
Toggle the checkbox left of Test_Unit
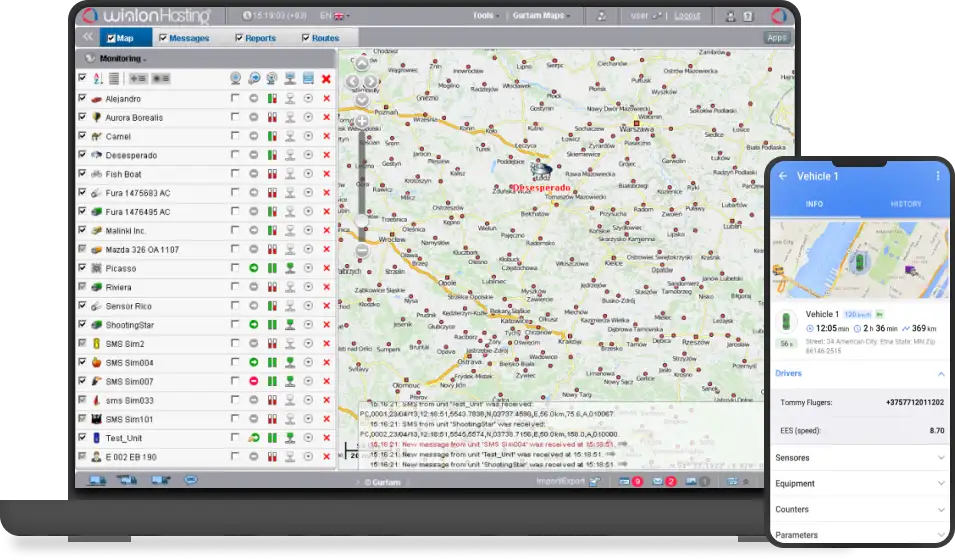[x=82, y=438]
